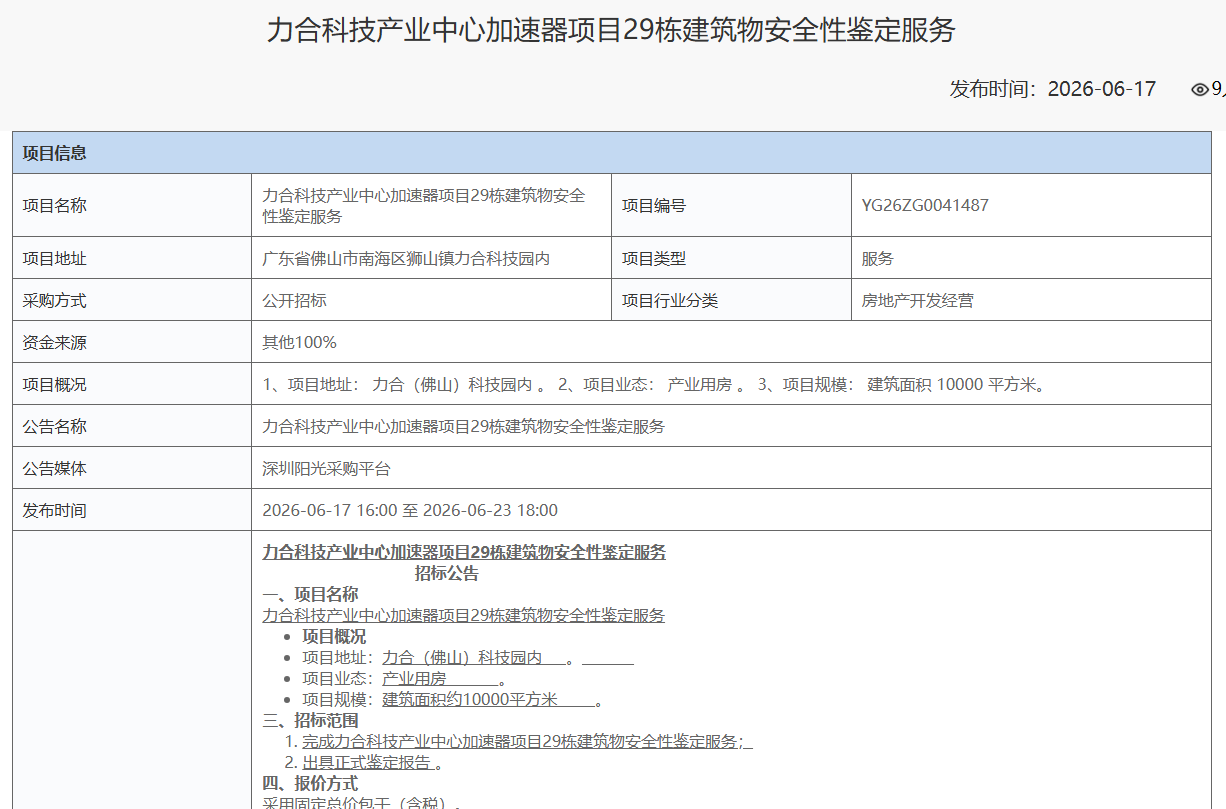This screenshot has width=1226, height=809.
Task: Select project name value in table
Action: (424, 205)
